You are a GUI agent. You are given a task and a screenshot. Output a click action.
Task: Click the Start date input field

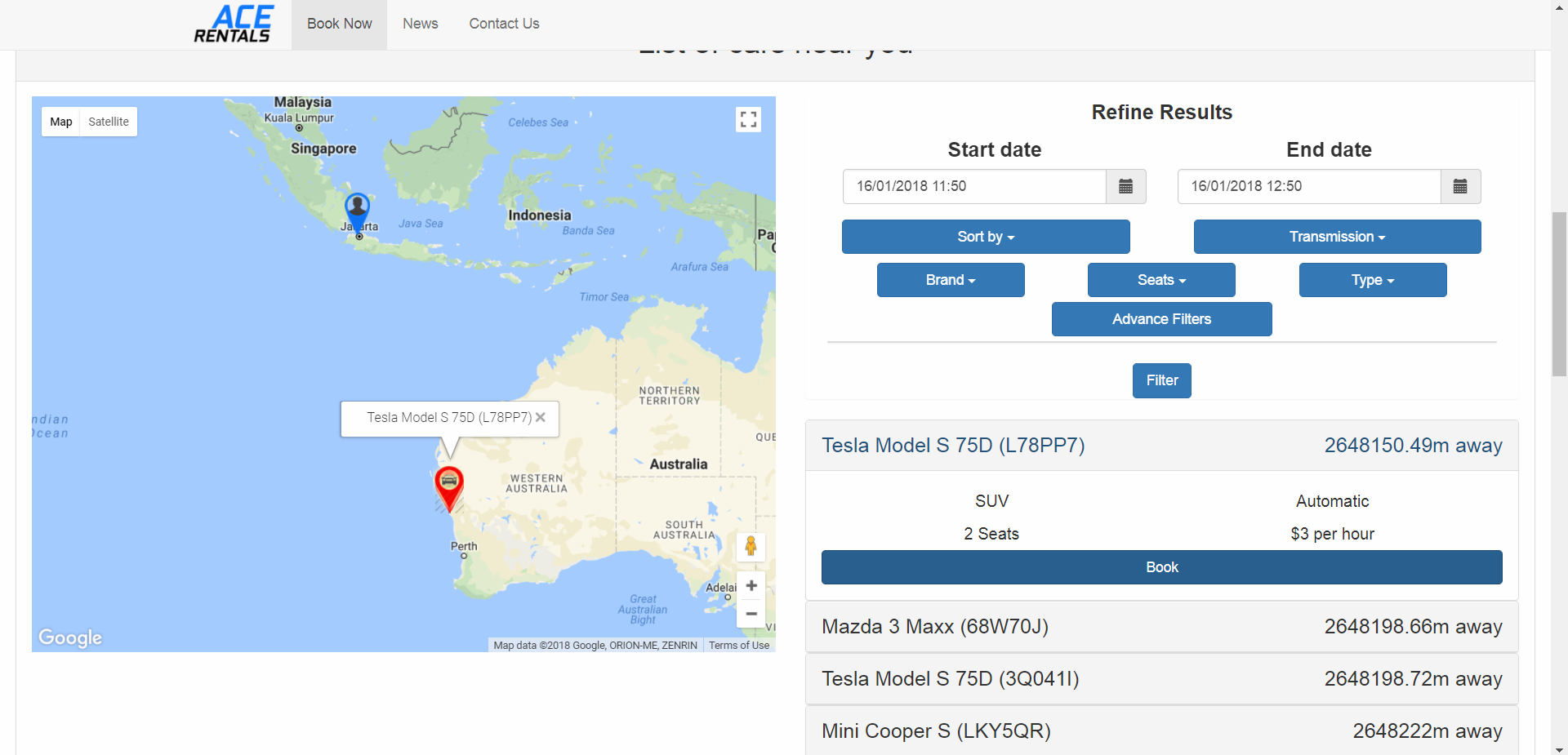point(974,187)
